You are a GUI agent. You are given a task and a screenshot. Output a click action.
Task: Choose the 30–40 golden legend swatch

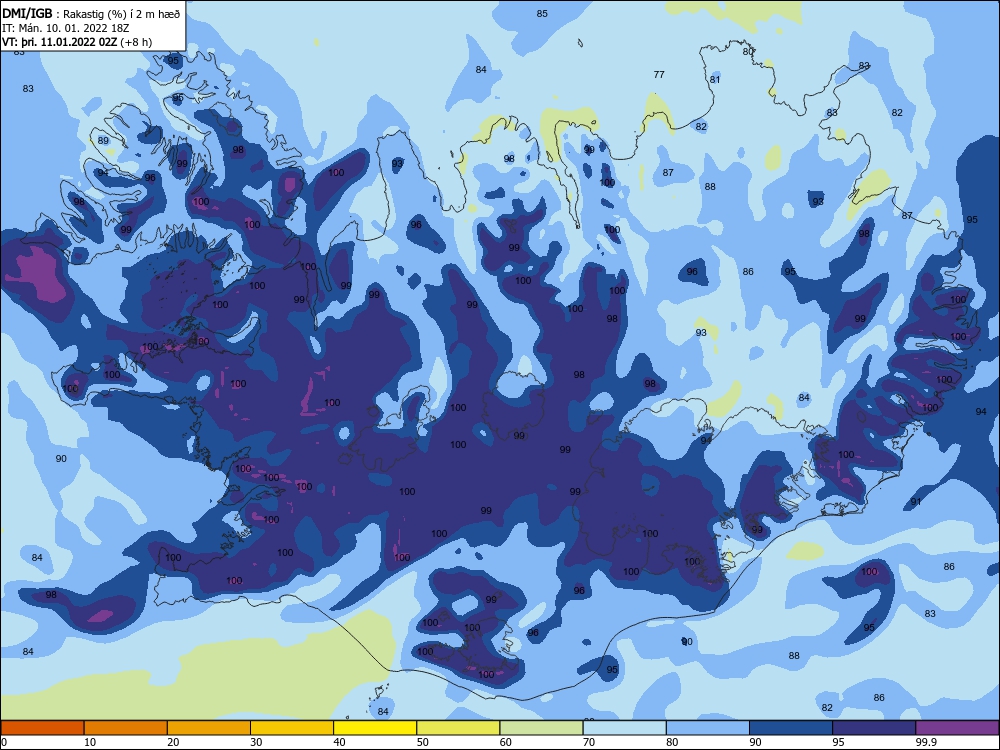pyautogui.click(x=292, y=728)
